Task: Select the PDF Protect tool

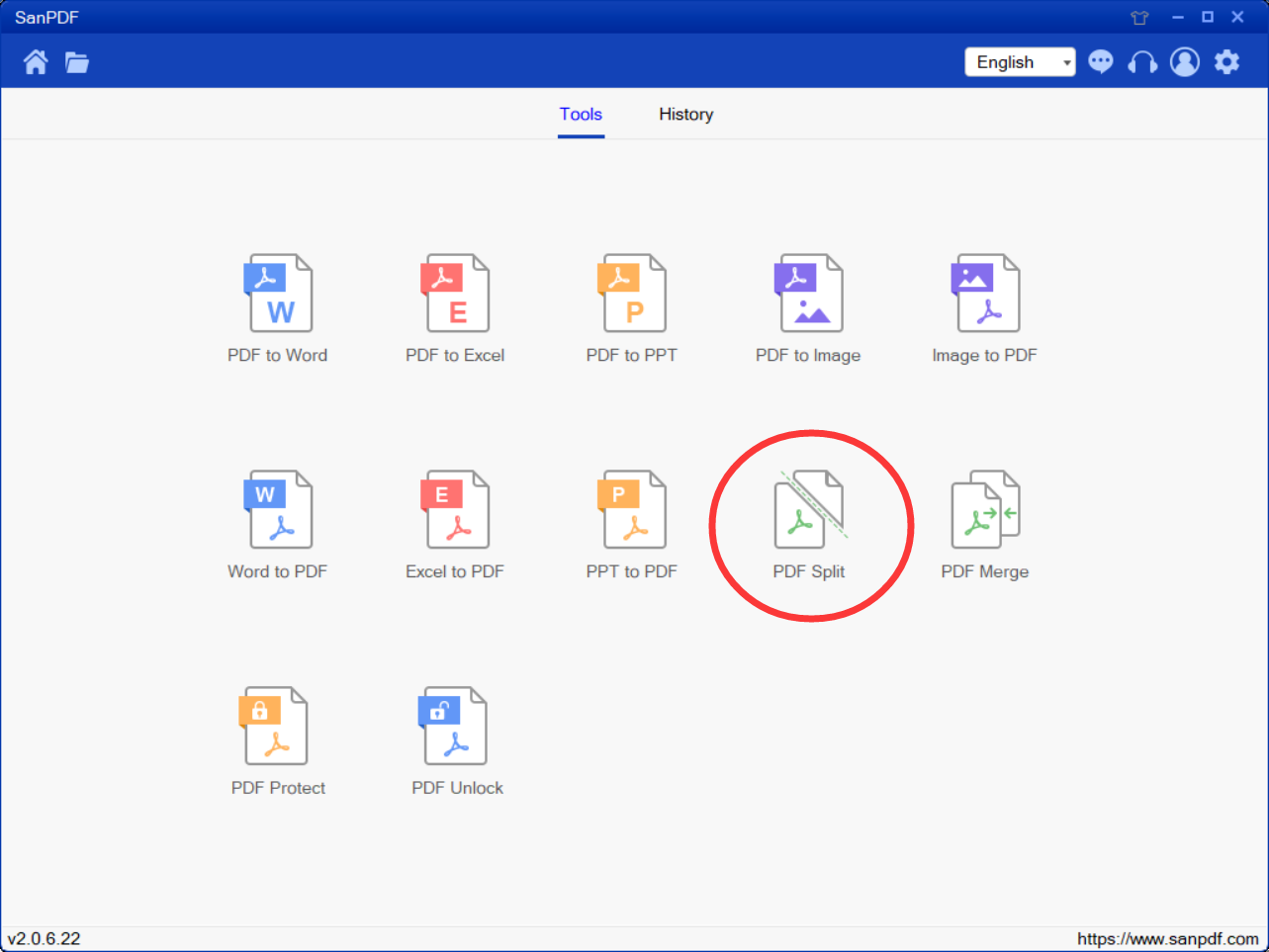Action: point(278,739)
